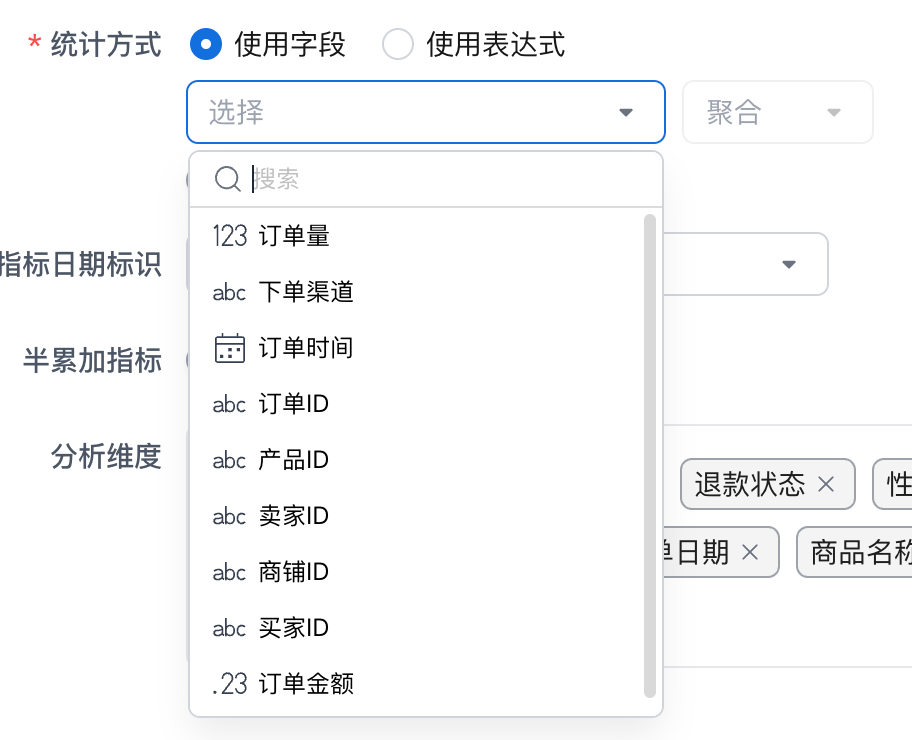Image resolution: width=912 pixels, height=740 pixels.
Task: Click the abc text icon beside 下单渠道
Action: coord(229,292)
